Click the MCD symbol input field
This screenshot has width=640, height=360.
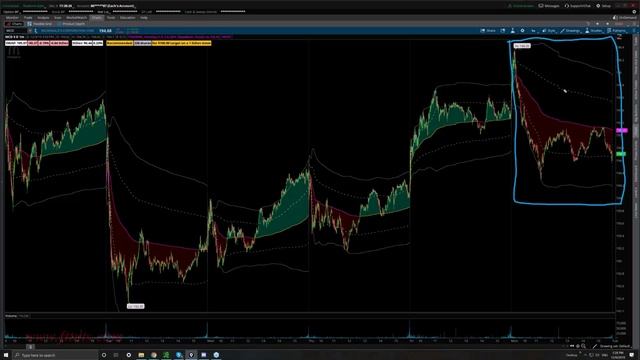tap(16, 31)
